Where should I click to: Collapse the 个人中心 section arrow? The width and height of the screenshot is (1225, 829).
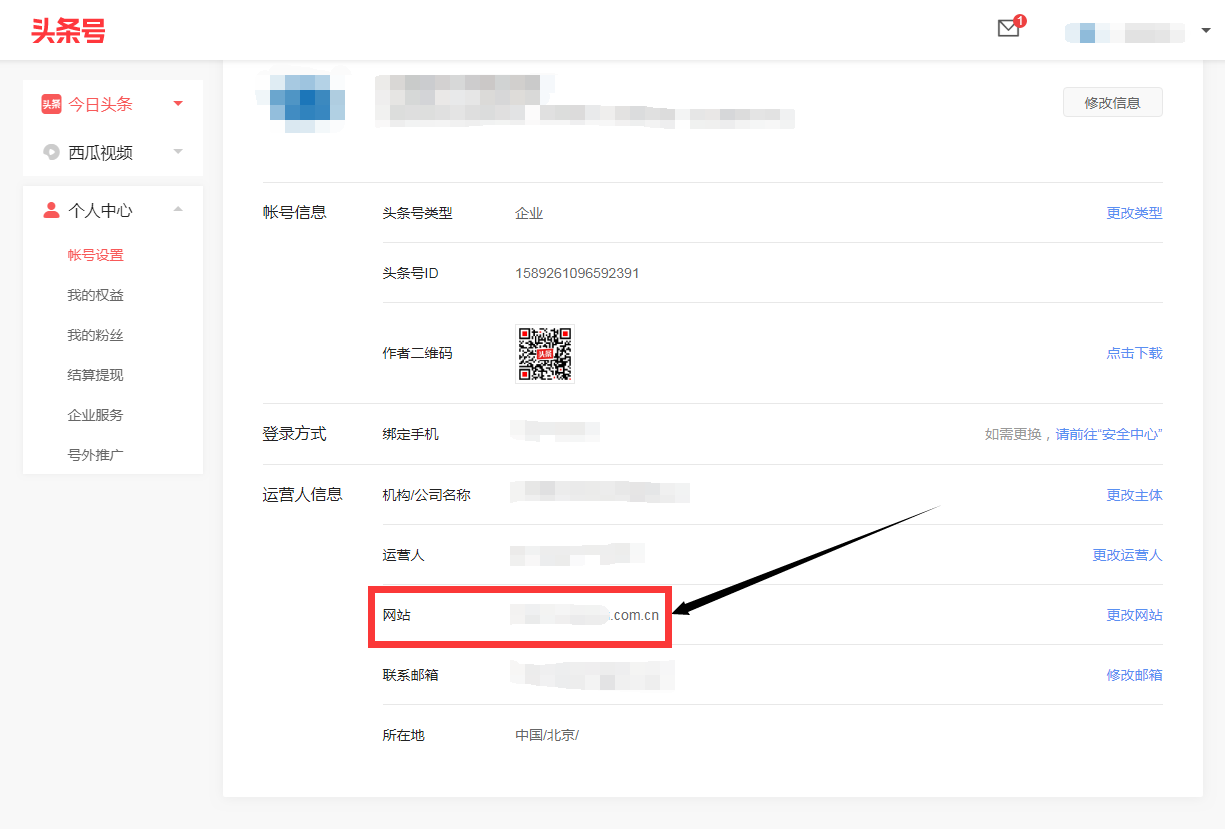(178, 209)
